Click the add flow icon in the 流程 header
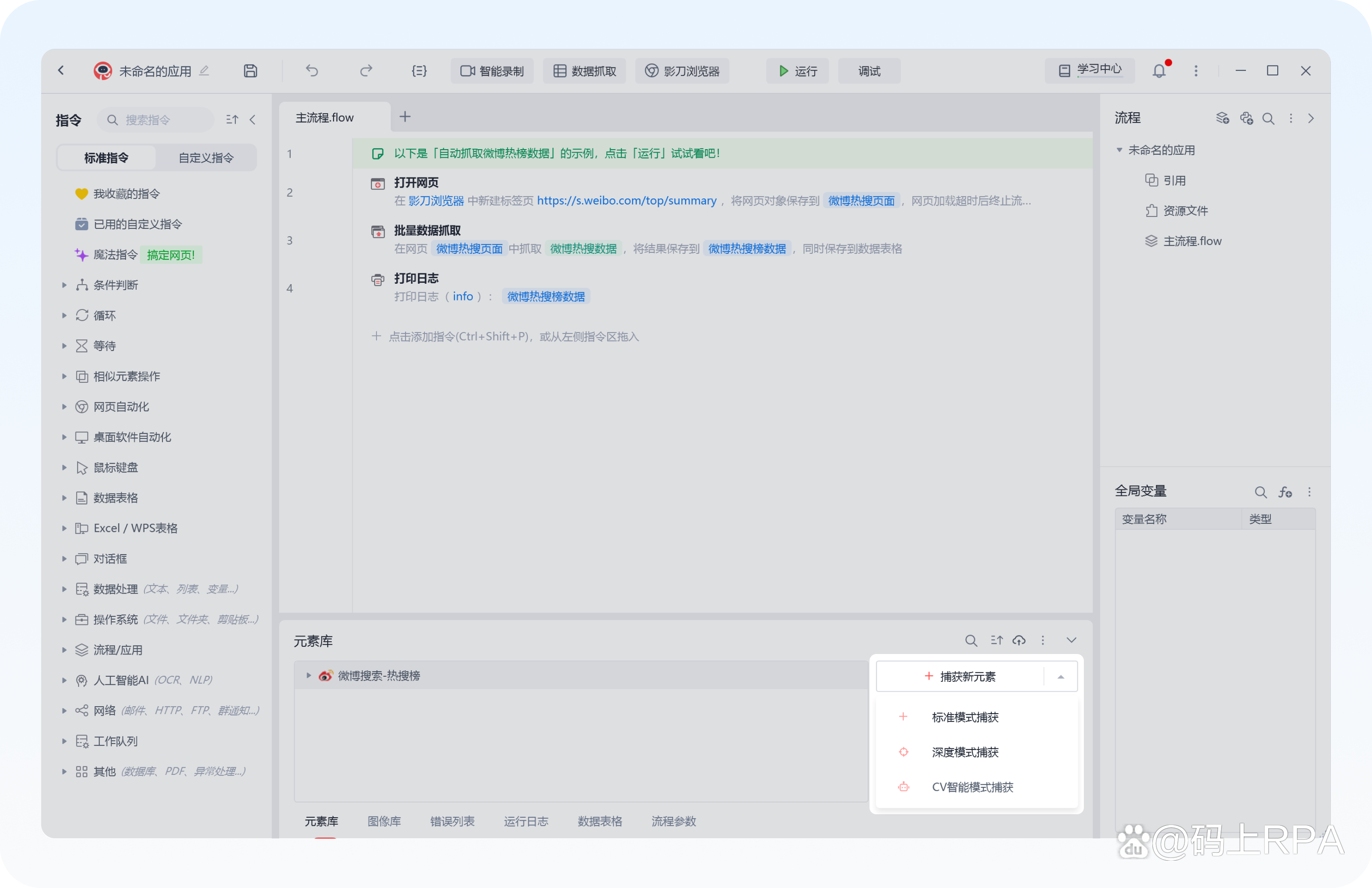This screenshot has height=888, width=1372. click(x=1222, y=118)
